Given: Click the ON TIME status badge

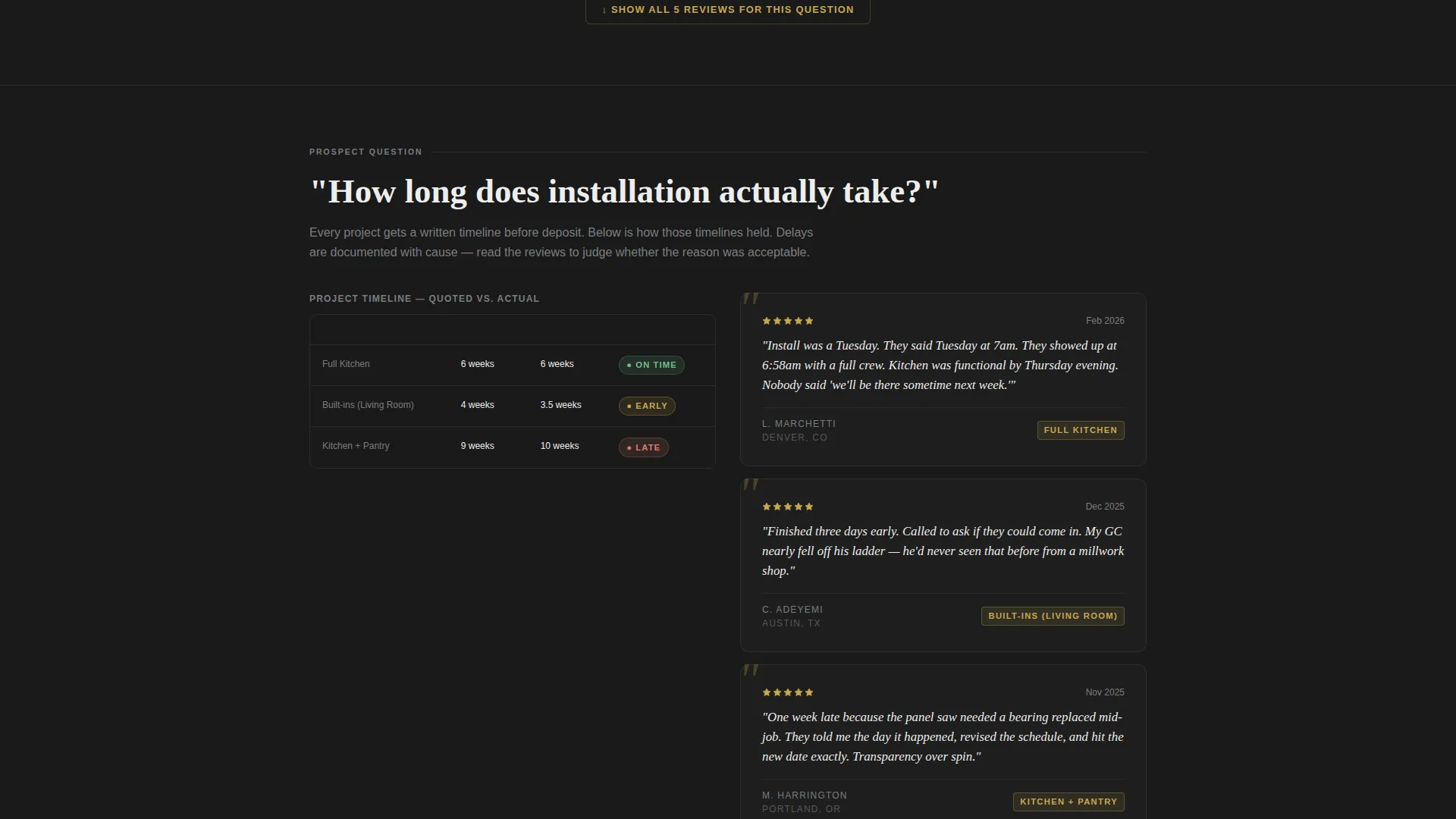Looking at the screenshot, I should (651, 365).
